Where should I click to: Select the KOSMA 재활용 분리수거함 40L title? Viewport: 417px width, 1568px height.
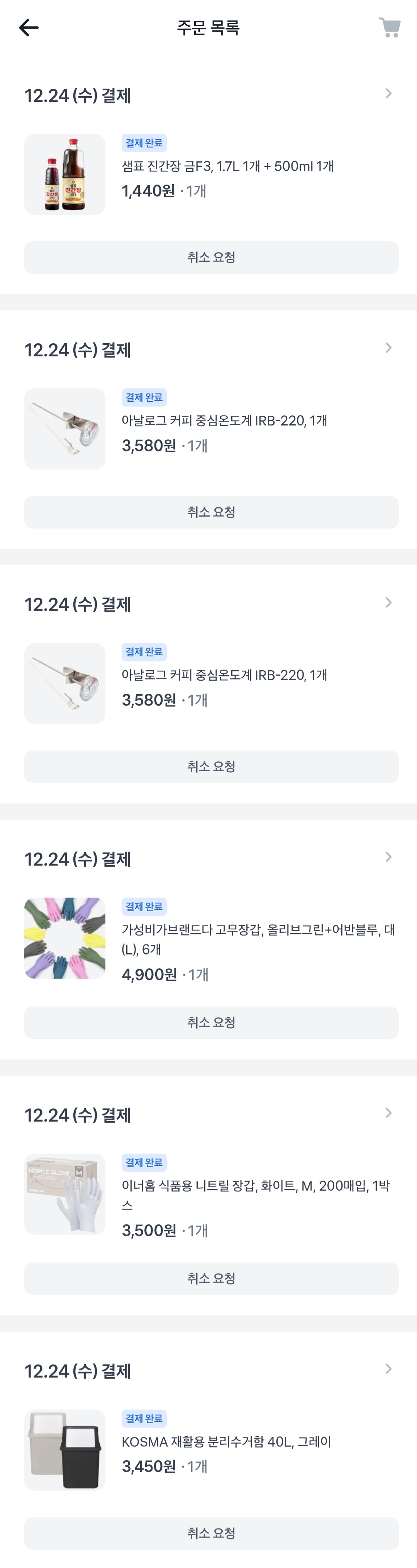click(x=227, y=1441)
